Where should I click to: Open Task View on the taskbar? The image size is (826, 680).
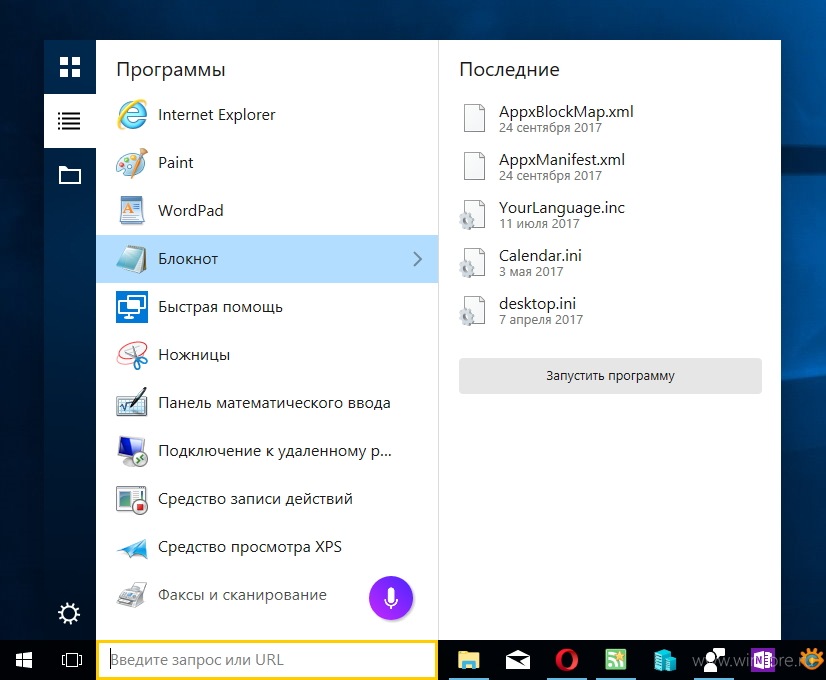[72, 660]
